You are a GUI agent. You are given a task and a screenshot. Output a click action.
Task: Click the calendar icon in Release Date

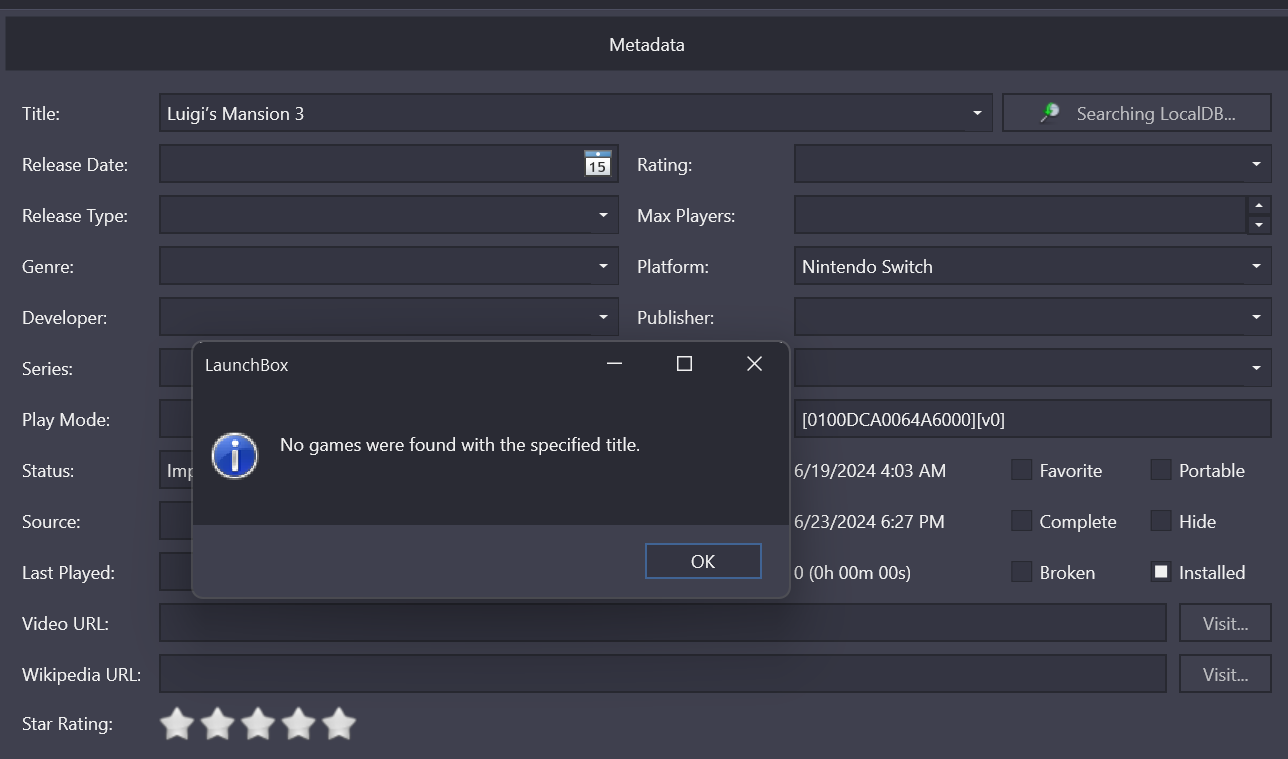[597, 164]
